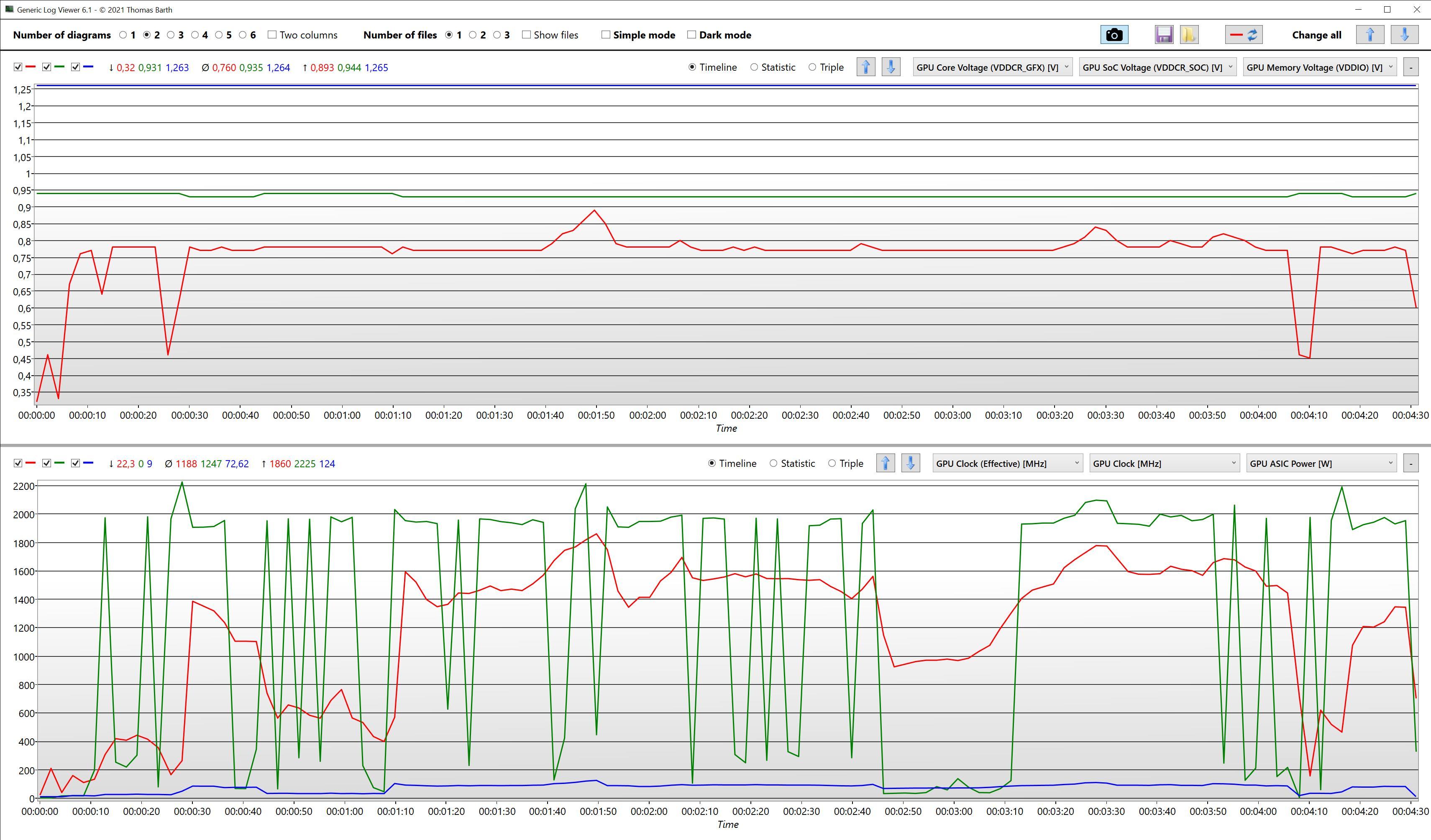
Task: Move top diagram up with blue arrow
Action: coord(866,67)
